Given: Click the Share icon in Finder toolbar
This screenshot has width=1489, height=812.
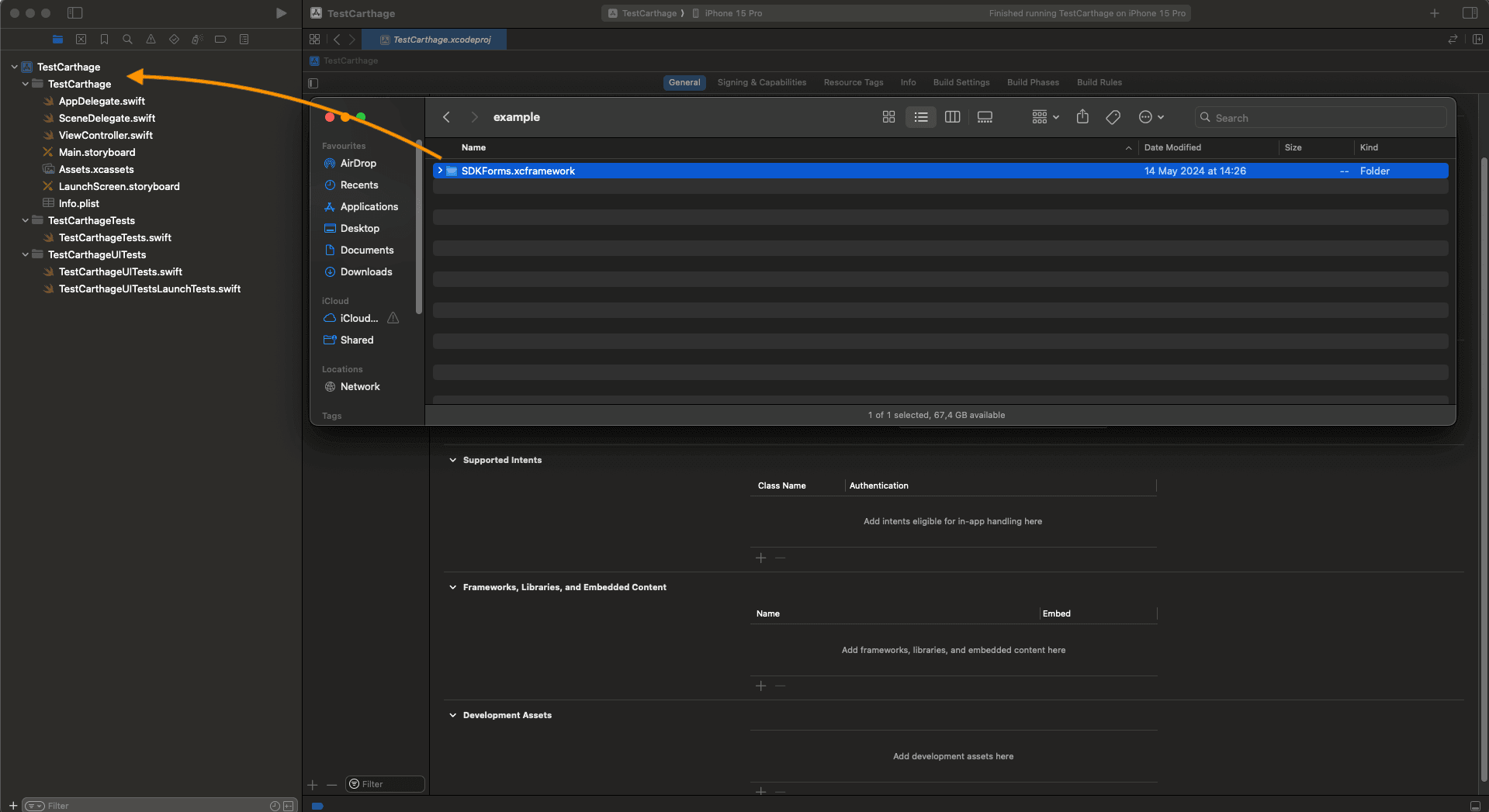Looking at the screenshot, I should click(1082, 117).
